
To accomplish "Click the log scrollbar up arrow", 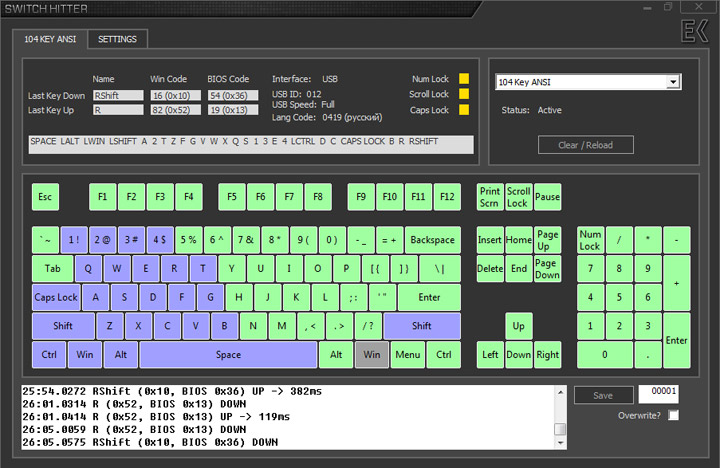I will (560, 392).
